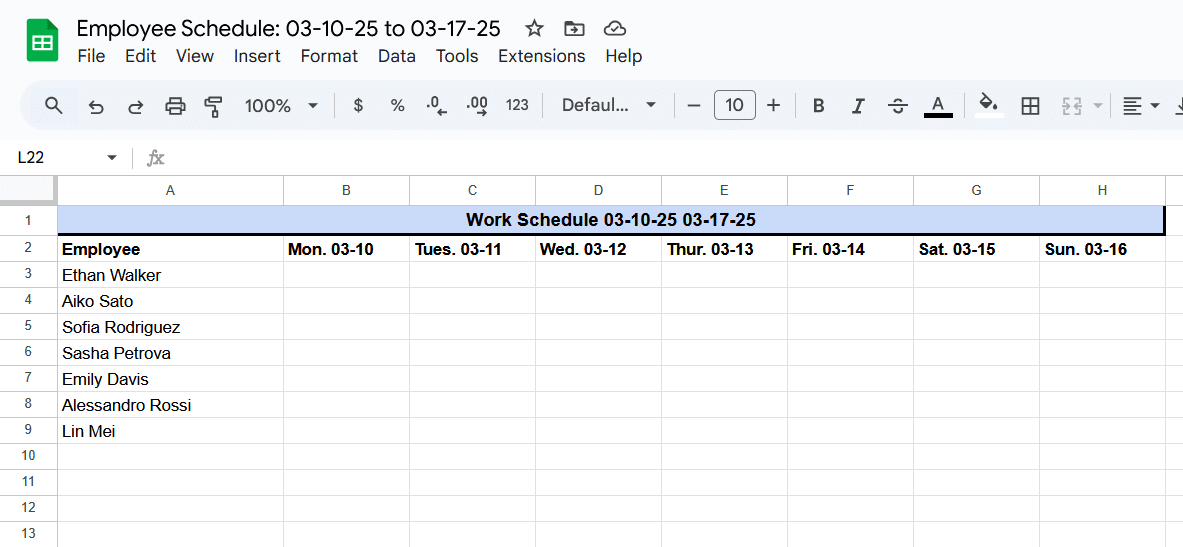This screenshot has height=547, width=1183.
Task: Open the Name box dropdown arrow
Action: pos(112,158)
